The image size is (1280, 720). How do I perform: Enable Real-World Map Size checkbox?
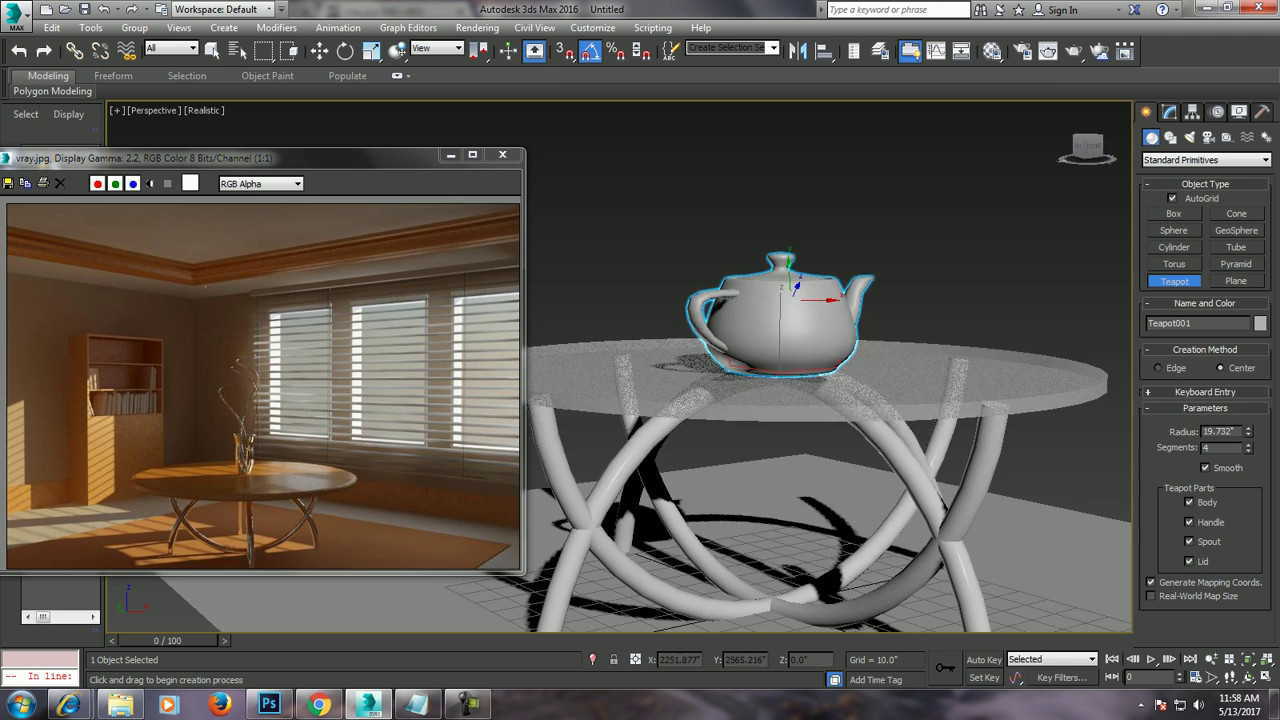coord(1151,596)
